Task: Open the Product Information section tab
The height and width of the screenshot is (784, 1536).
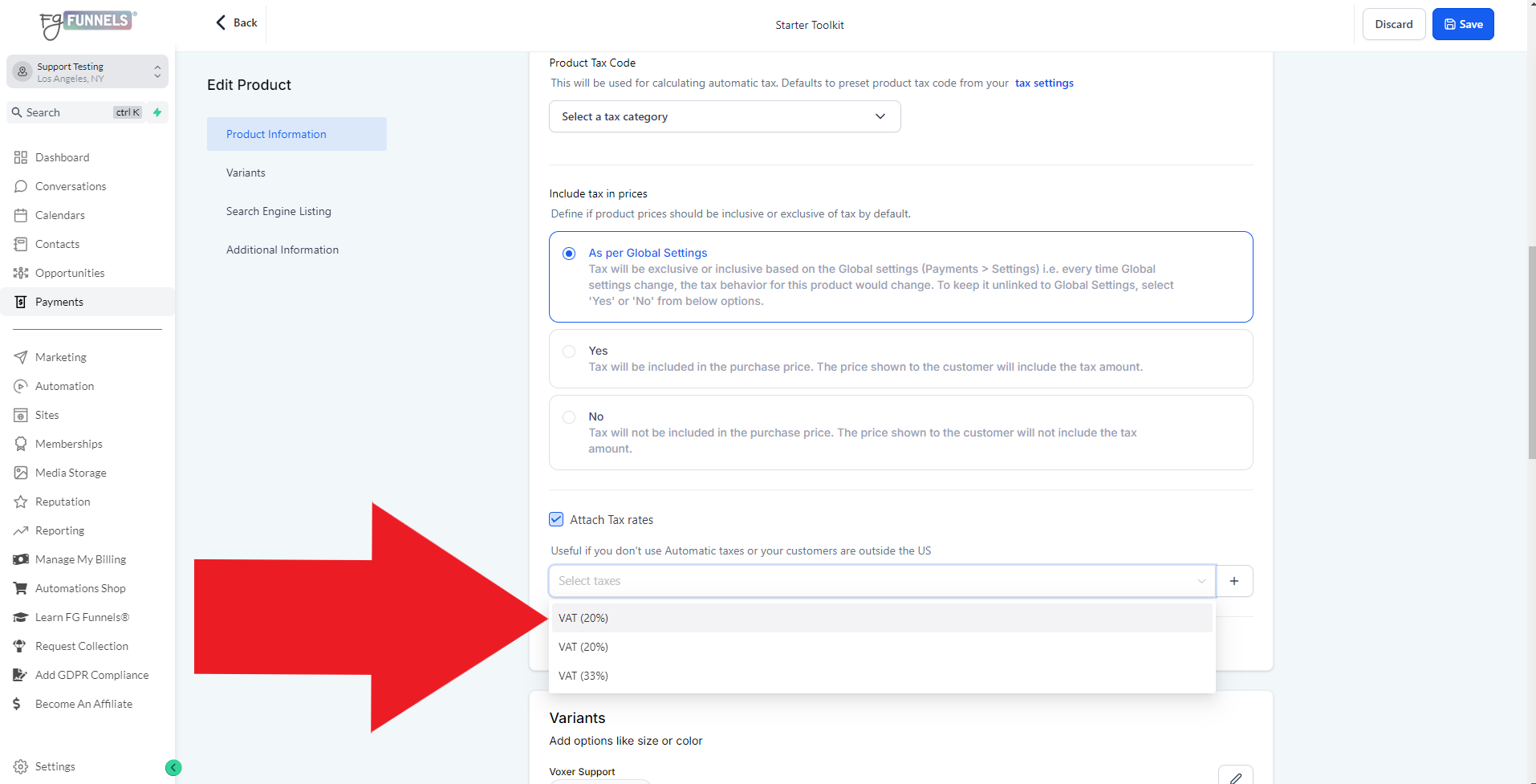Action: (297, 134)
